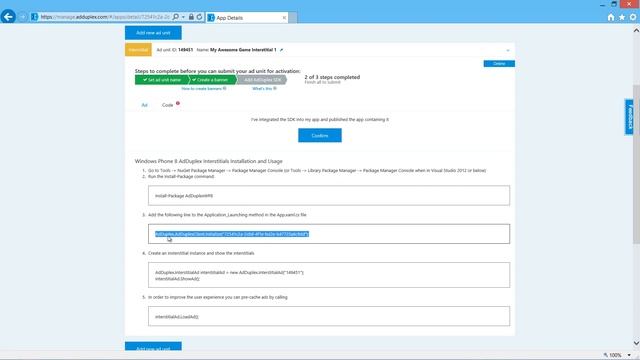
Task: Click the Add AdDuplex SDK step
Action: click(262, 80)
